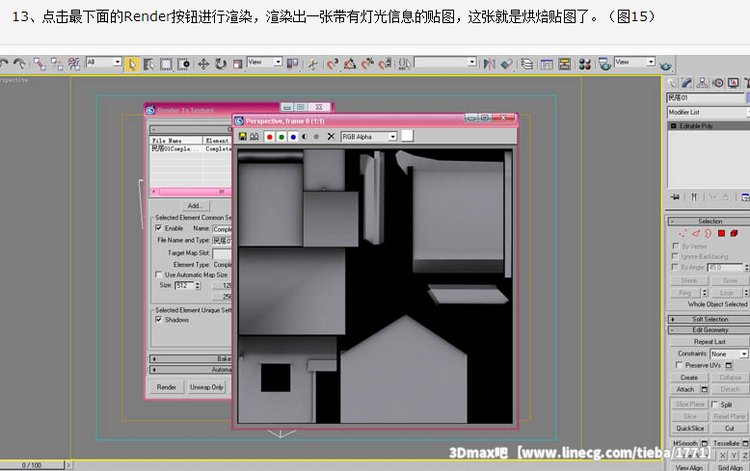
Task: Activate the Select and Move tool
Action: pos(203,64)
